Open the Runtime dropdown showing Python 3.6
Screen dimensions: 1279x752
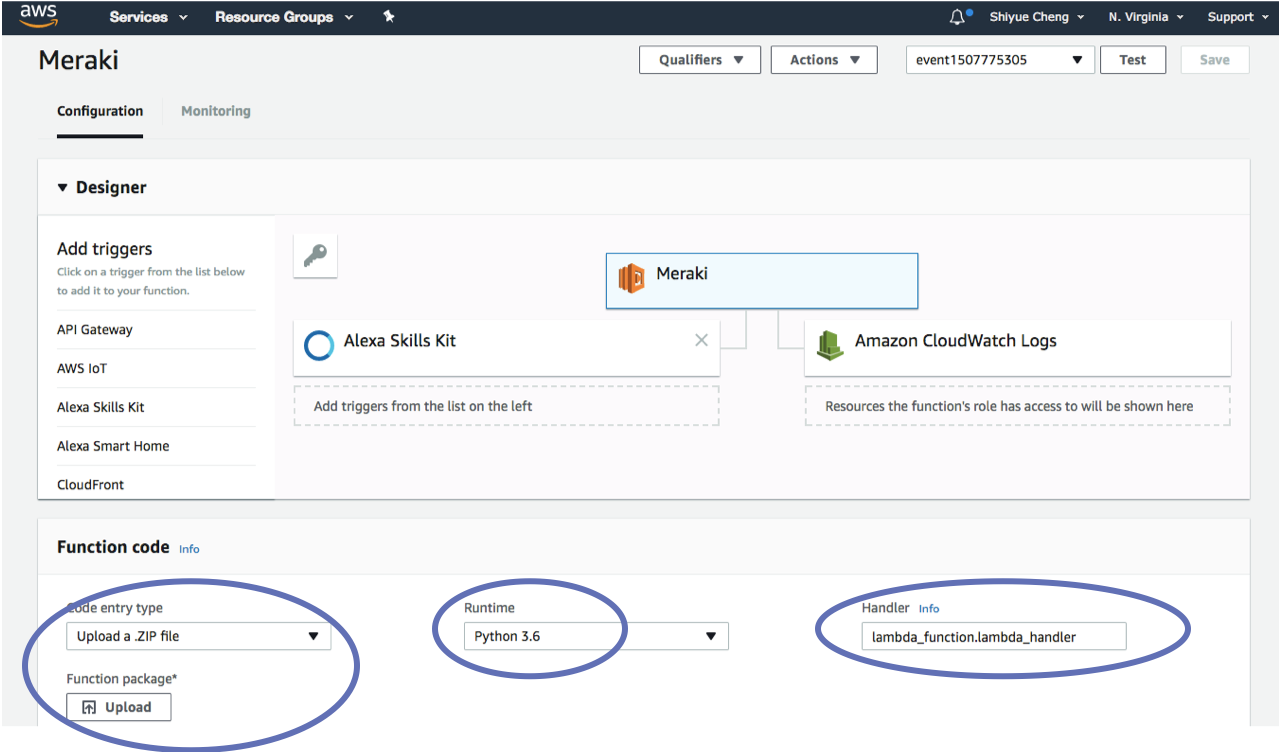(595, 636)
